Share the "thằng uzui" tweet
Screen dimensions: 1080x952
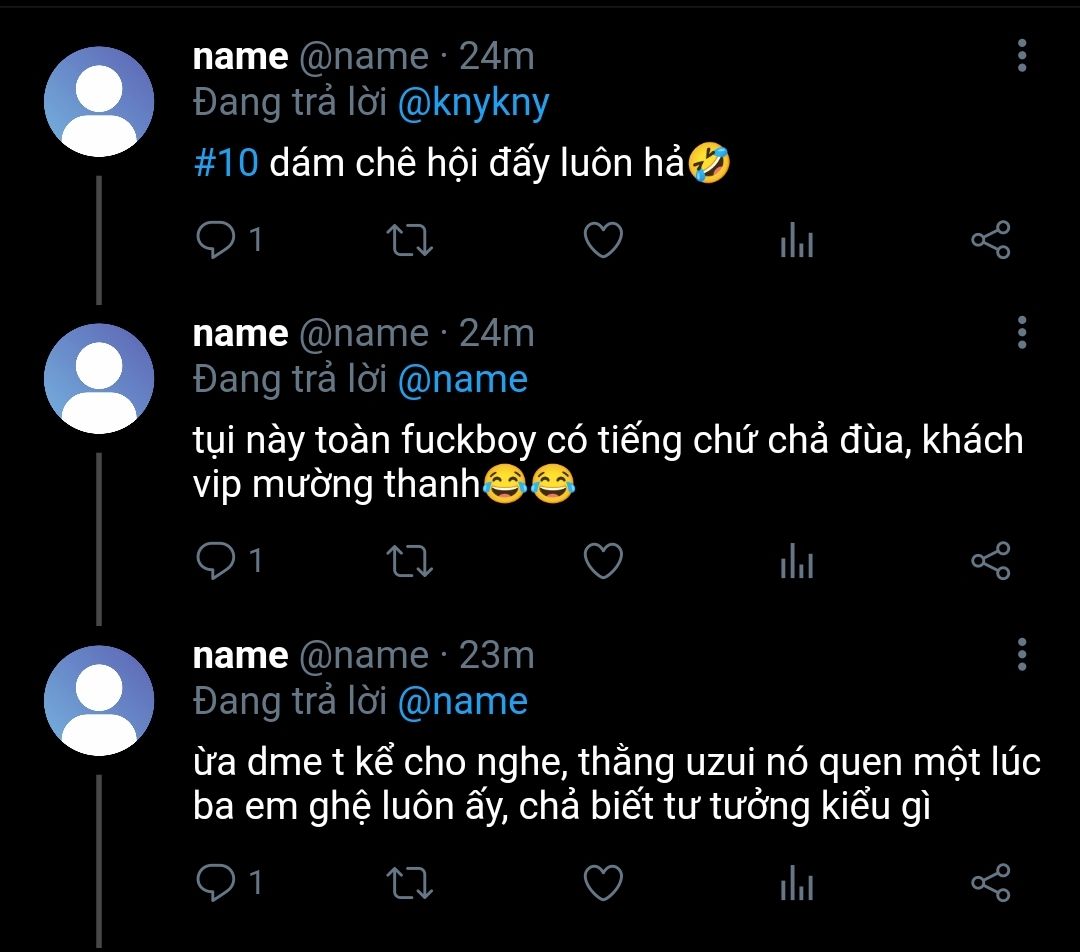pos(991,883)
